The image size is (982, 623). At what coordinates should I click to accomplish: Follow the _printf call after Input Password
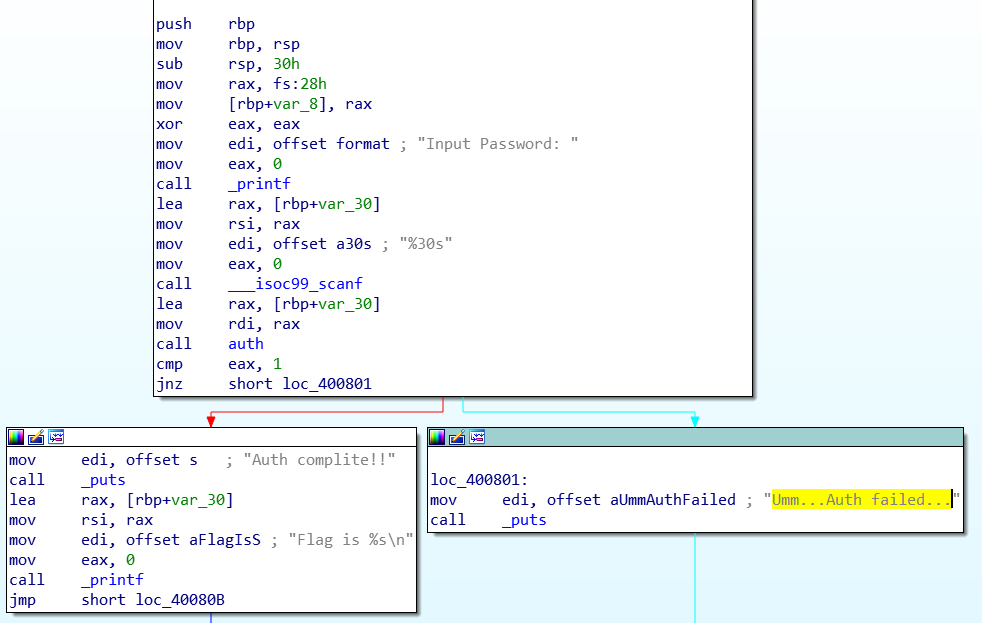point(259,184)
